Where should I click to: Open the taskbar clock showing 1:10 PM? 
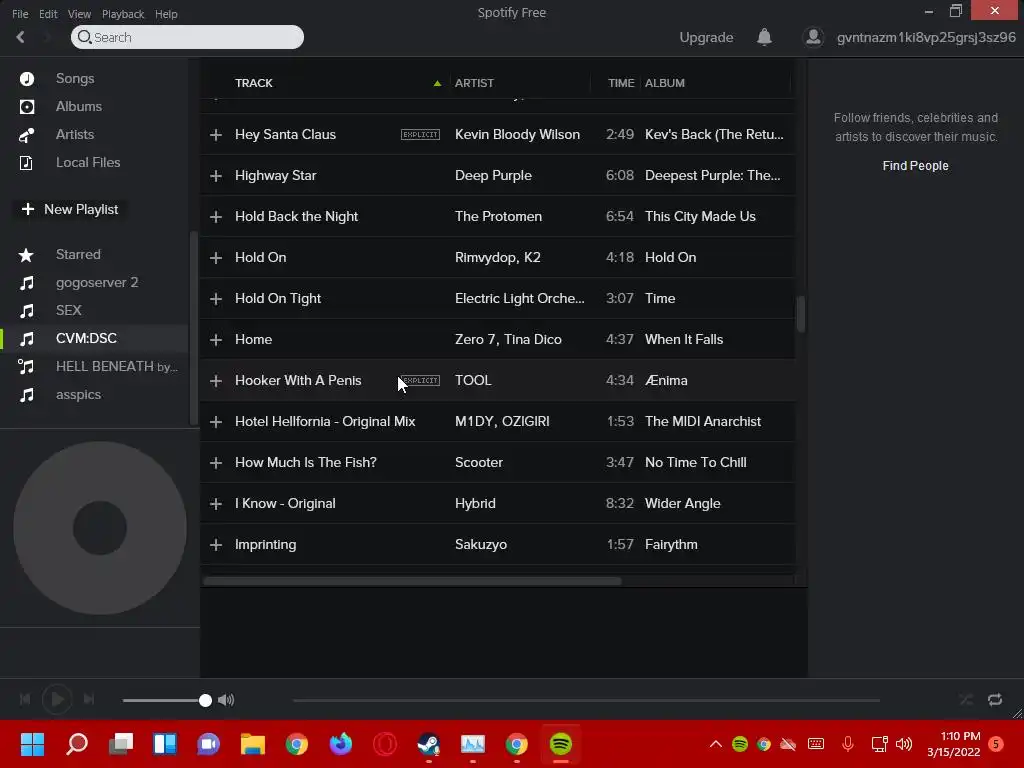(954, 744)
